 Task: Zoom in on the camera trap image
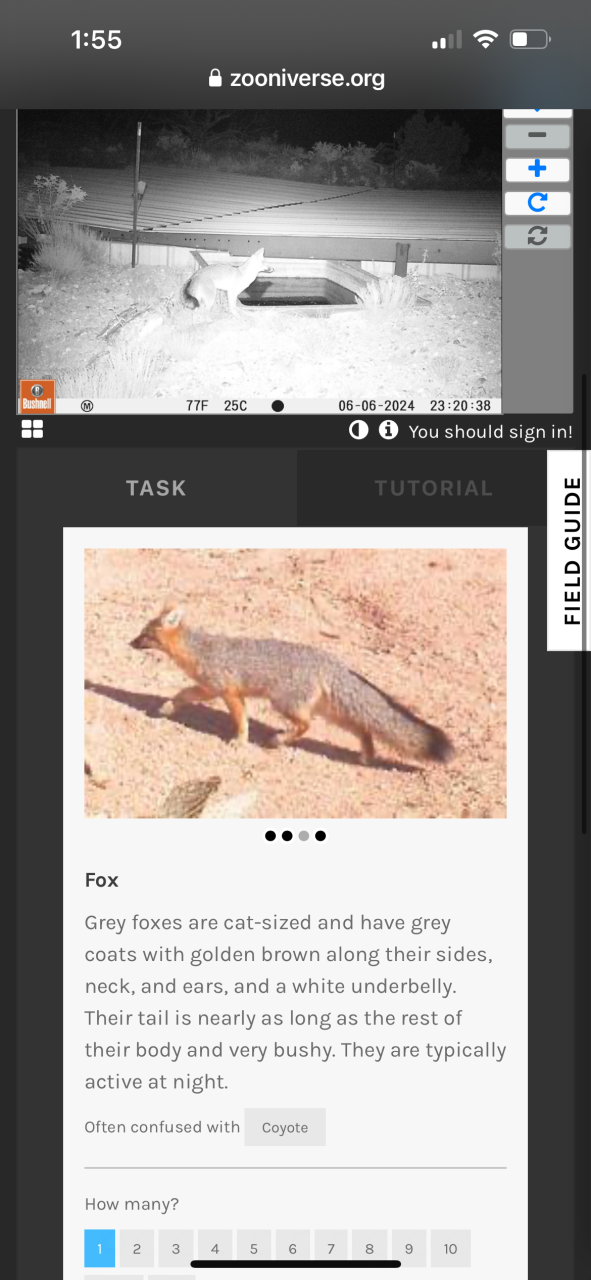pyautogui.click(x=537, y=169)
